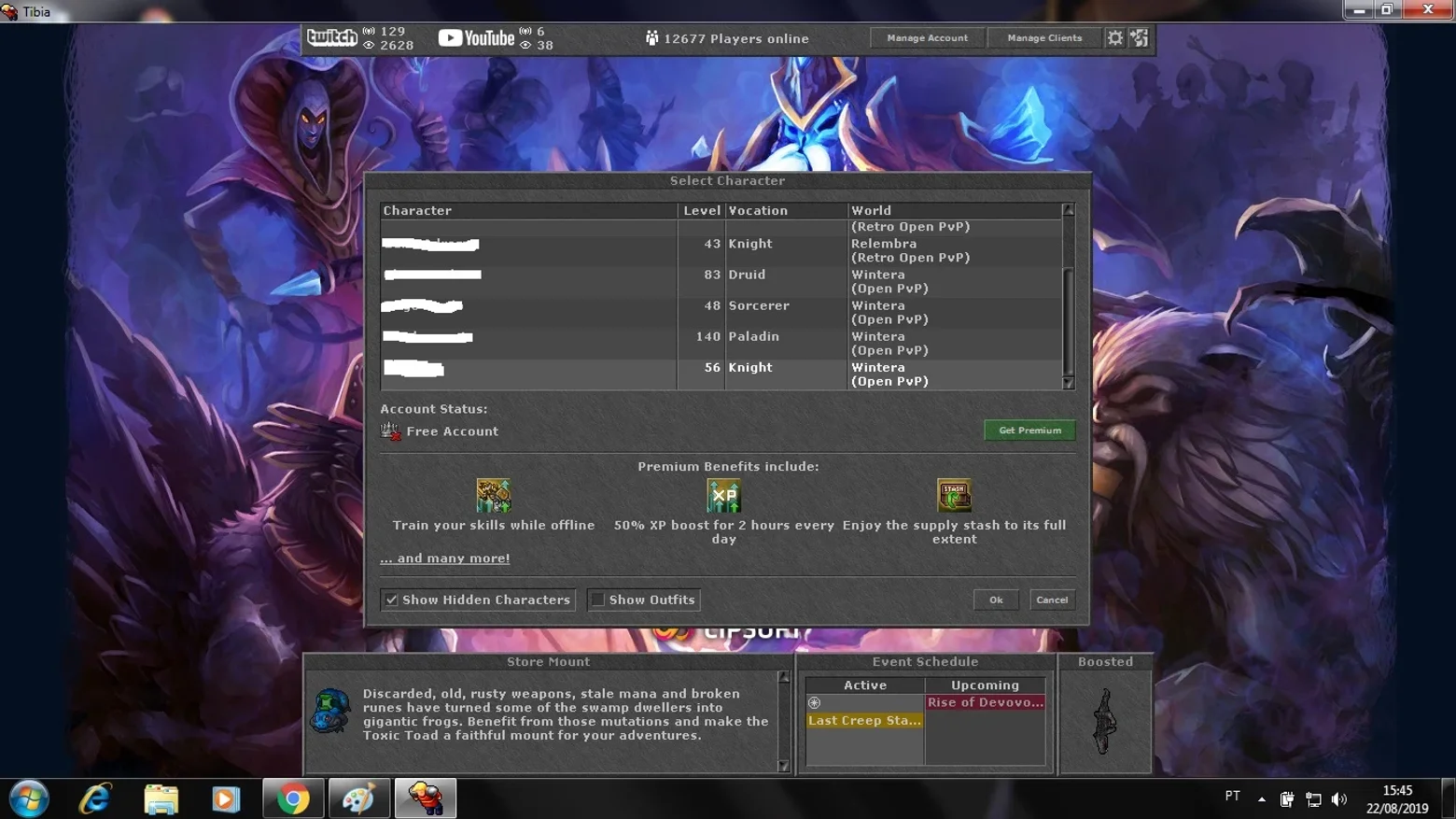This screenshot has height=819, width=1456.
Task: Click the Free Account status icon
Action: coord(390,431)
